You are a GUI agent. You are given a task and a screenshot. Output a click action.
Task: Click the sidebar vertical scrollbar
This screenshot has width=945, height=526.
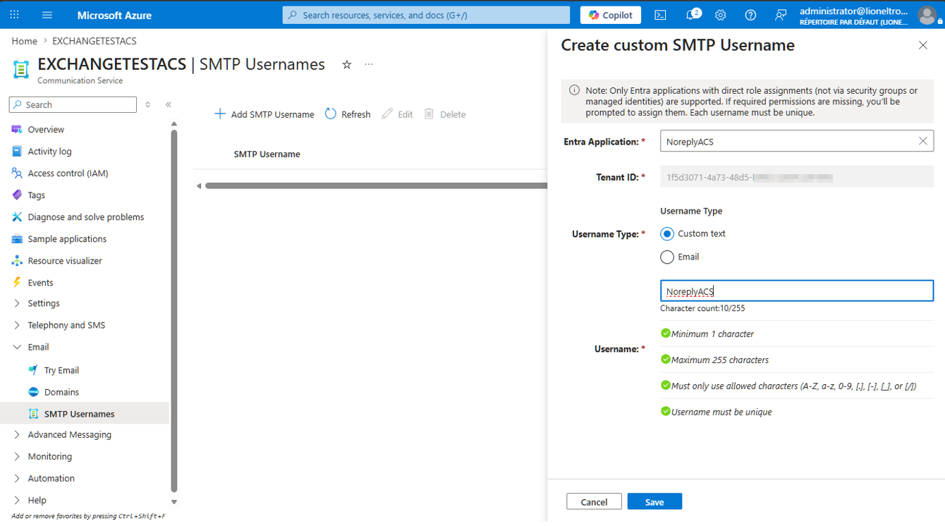pyautogui.click(x=174, y=310)
